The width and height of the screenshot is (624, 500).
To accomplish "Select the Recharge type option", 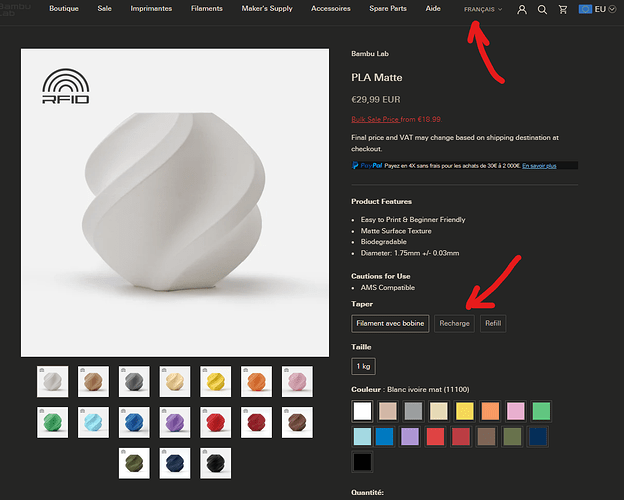I will [454, 323].
